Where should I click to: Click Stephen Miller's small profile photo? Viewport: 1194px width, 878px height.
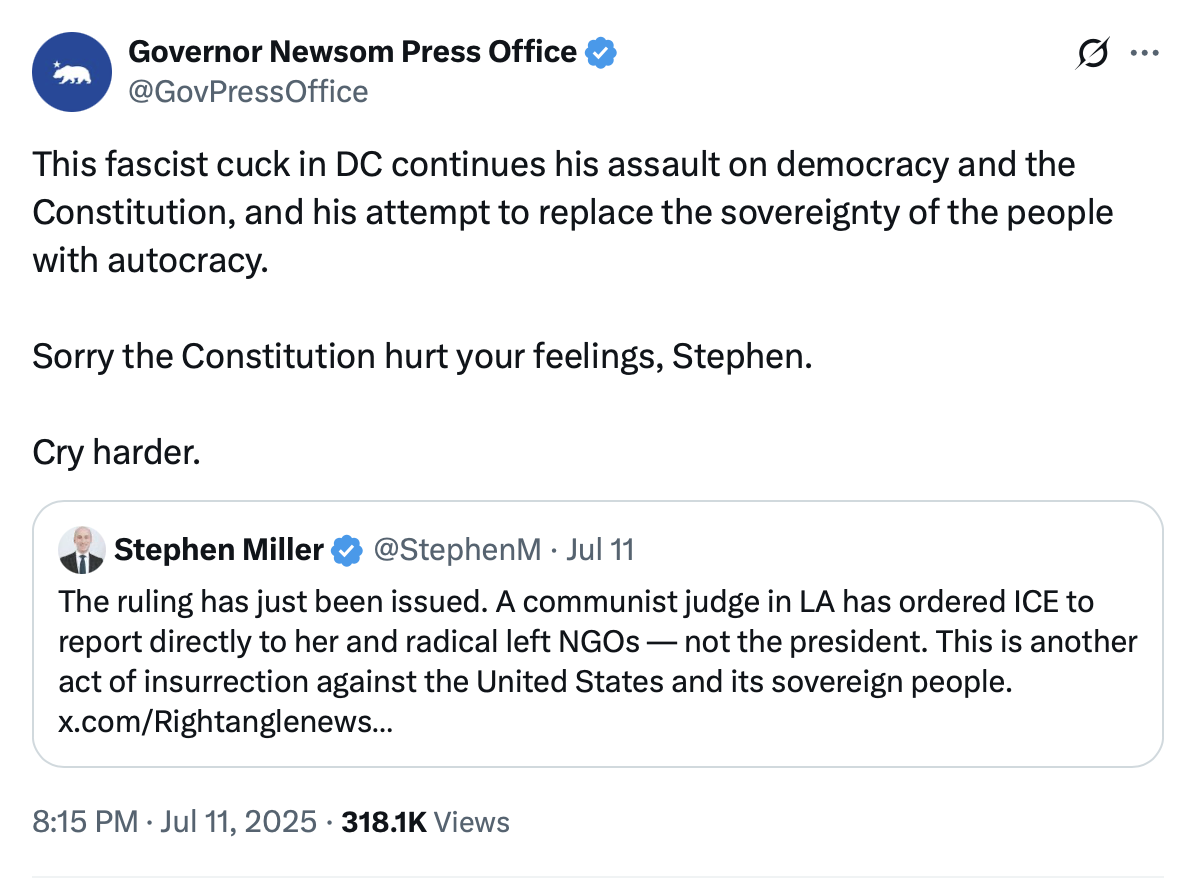pyautogui.click(x=81, y=549)
